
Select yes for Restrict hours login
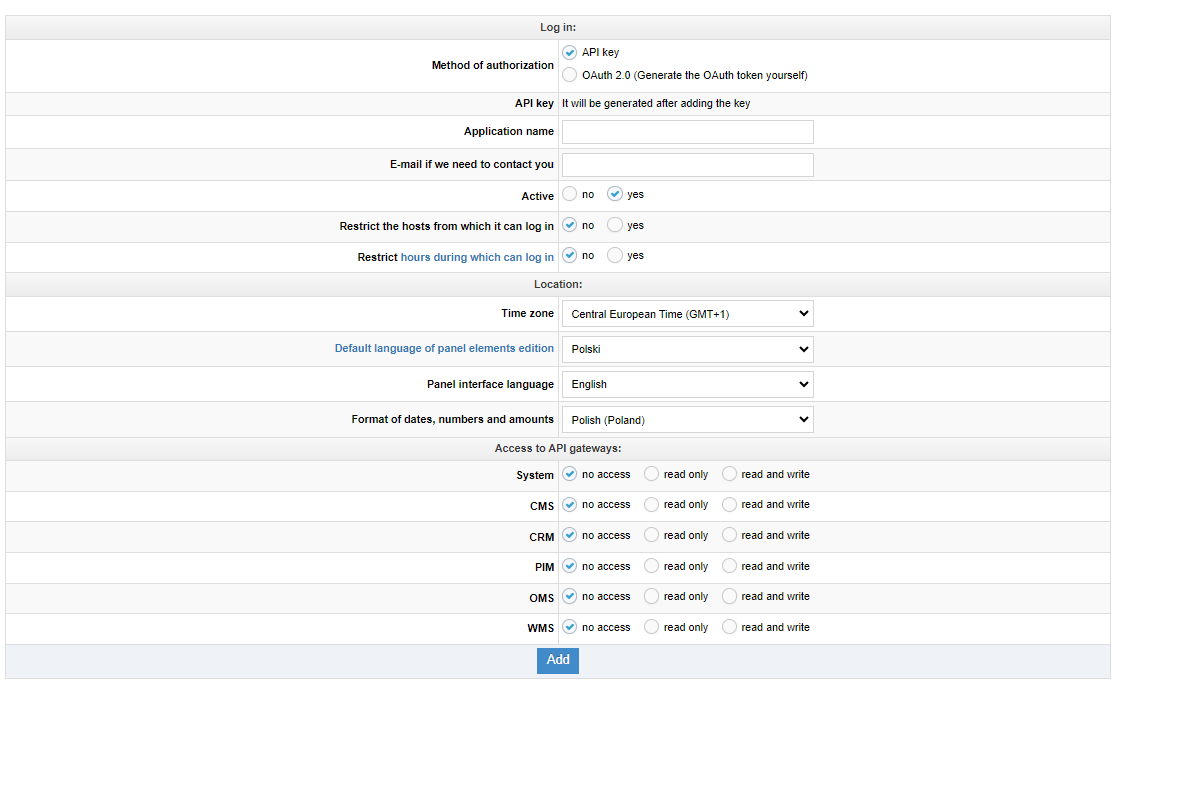[x=615, y=255]
